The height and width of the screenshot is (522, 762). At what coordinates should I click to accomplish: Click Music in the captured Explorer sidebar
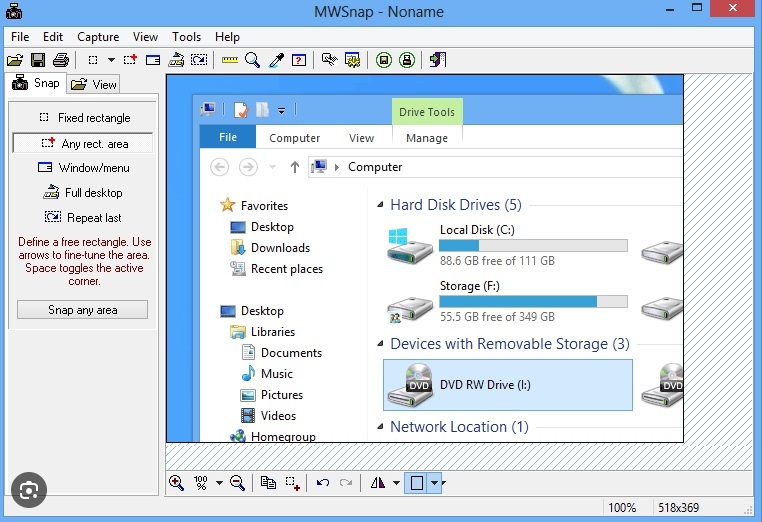(x=267, y=374)
